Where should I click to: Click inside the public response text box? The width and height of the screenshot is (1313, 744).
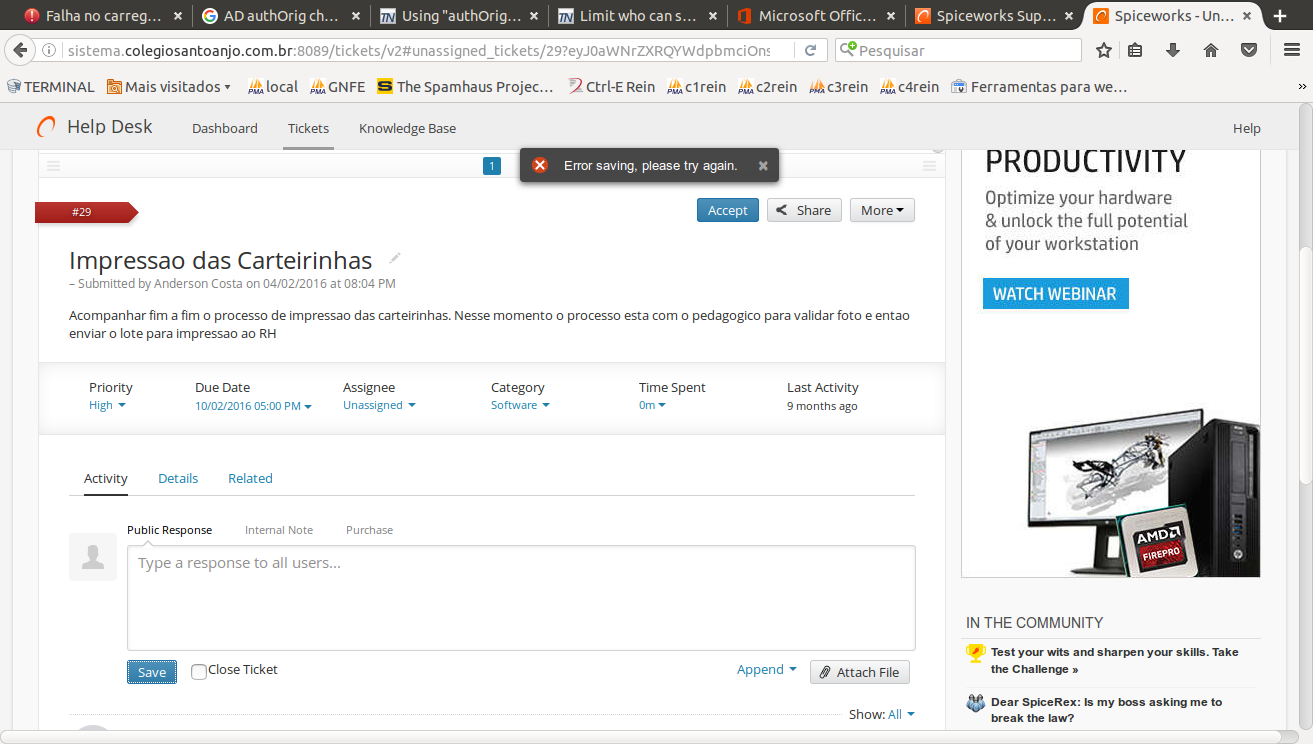click(520, 595)
